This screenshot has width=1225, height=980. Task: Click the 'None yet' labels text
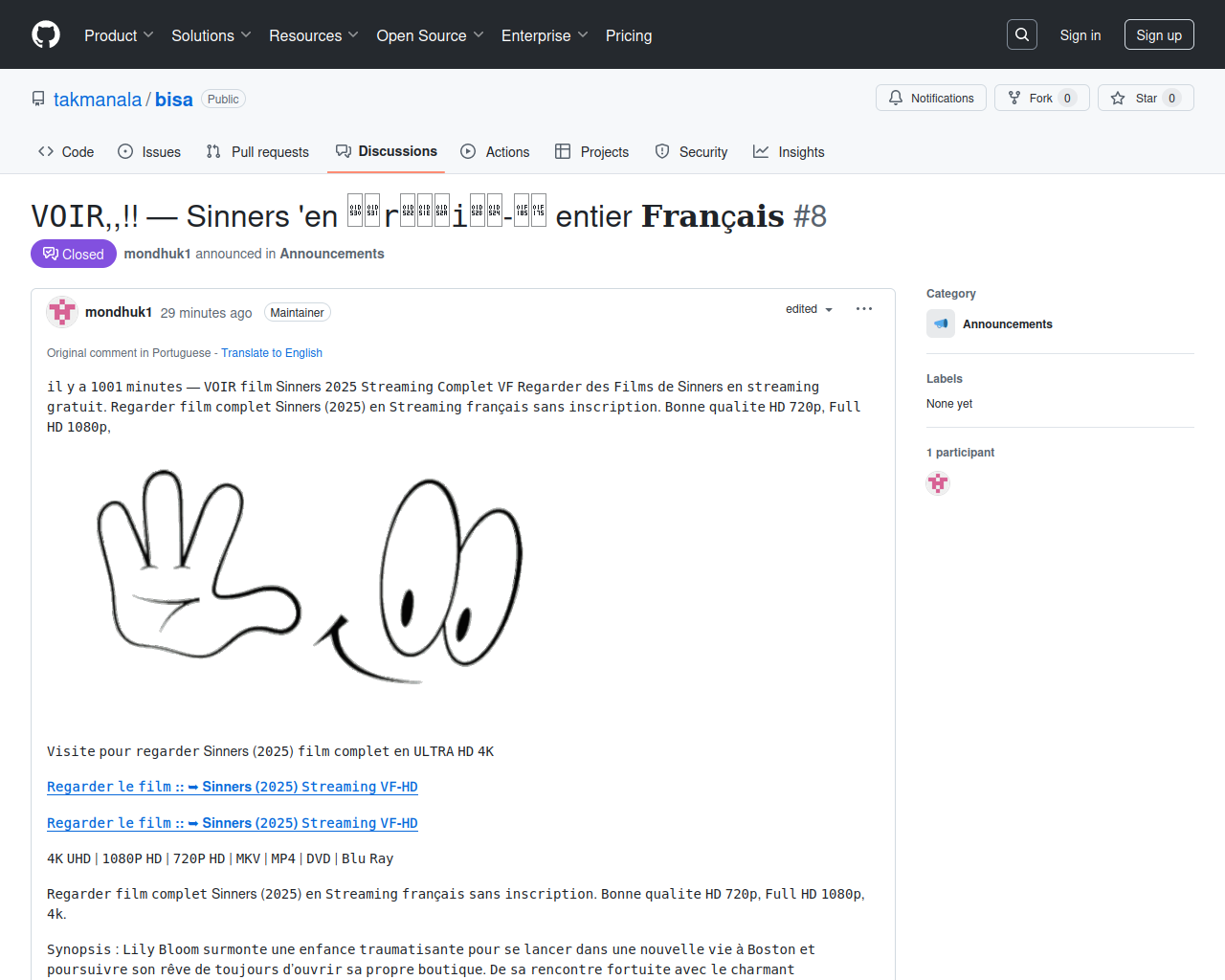(x=949, y=404)
